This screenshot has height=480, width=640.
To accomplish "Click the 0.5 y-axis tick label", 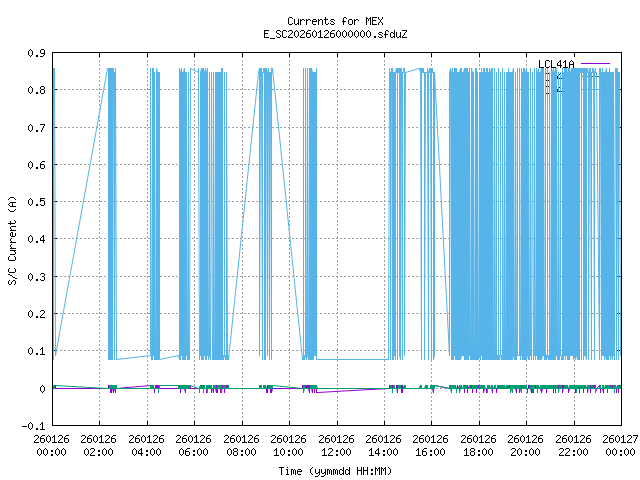I will (35, 202).
